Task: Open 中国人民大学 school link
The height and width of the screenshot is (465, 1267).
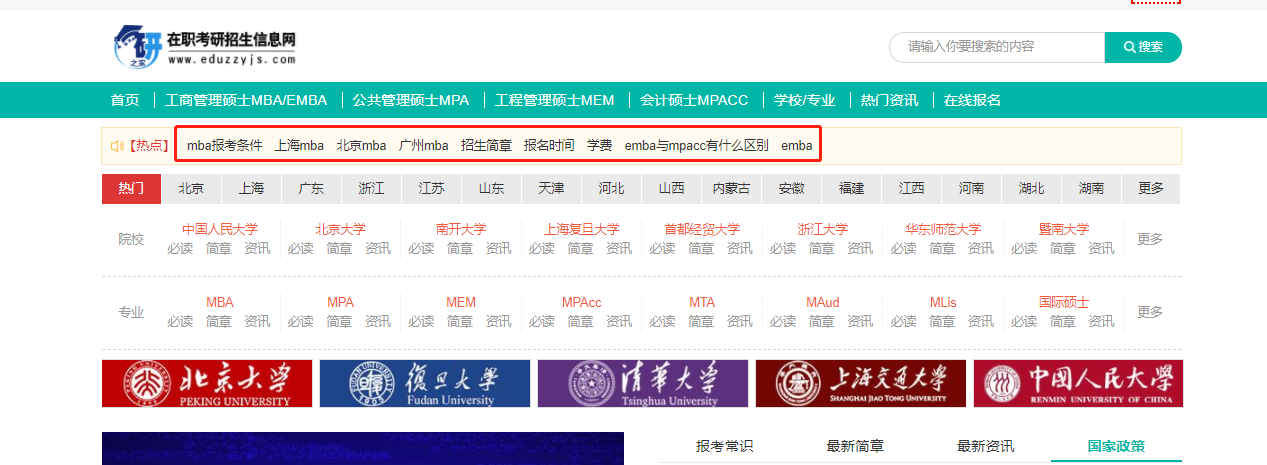Action: [220, 229]
